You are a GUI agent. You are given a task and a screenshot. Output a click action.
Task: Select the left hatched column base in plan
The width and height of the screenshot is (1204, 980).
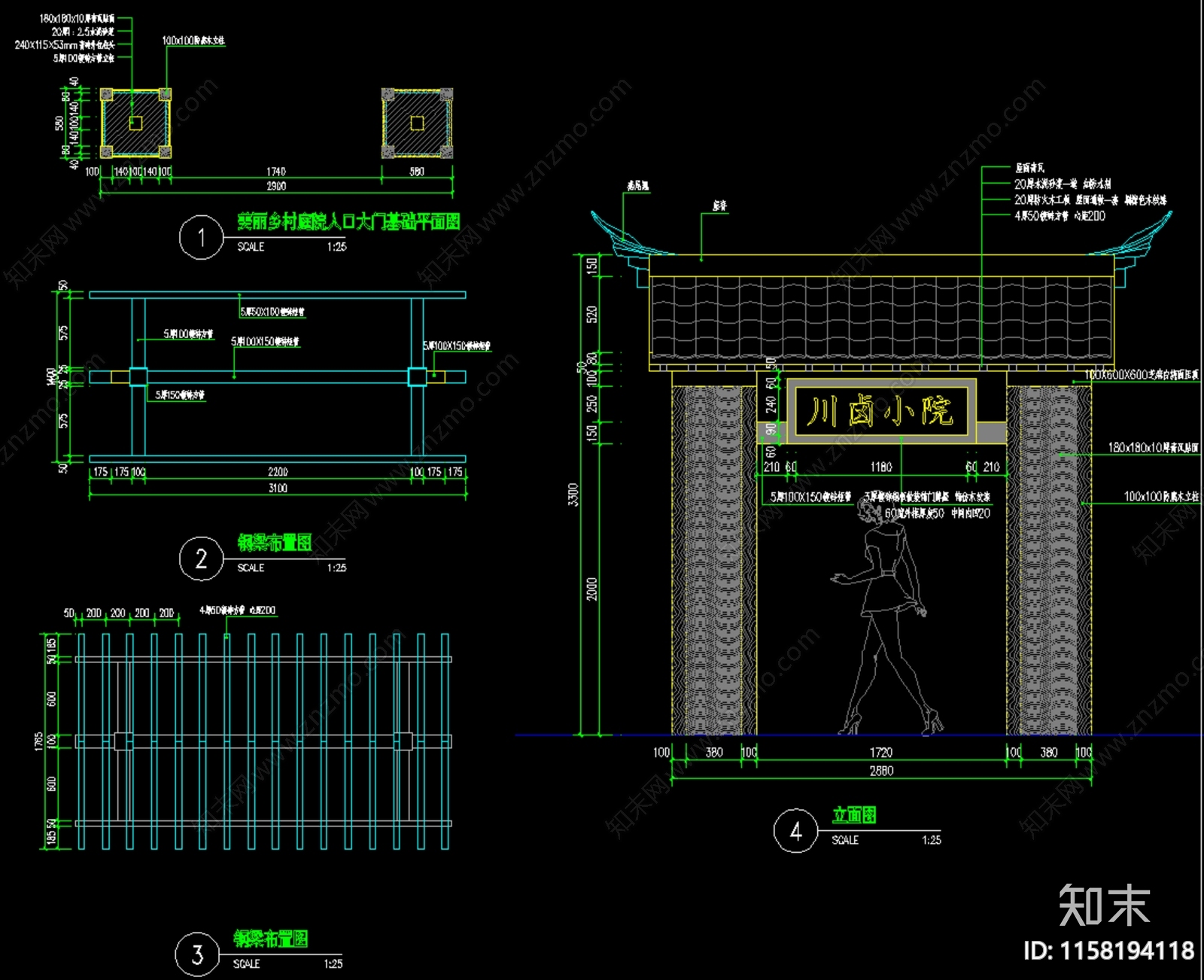click(135, 123)
